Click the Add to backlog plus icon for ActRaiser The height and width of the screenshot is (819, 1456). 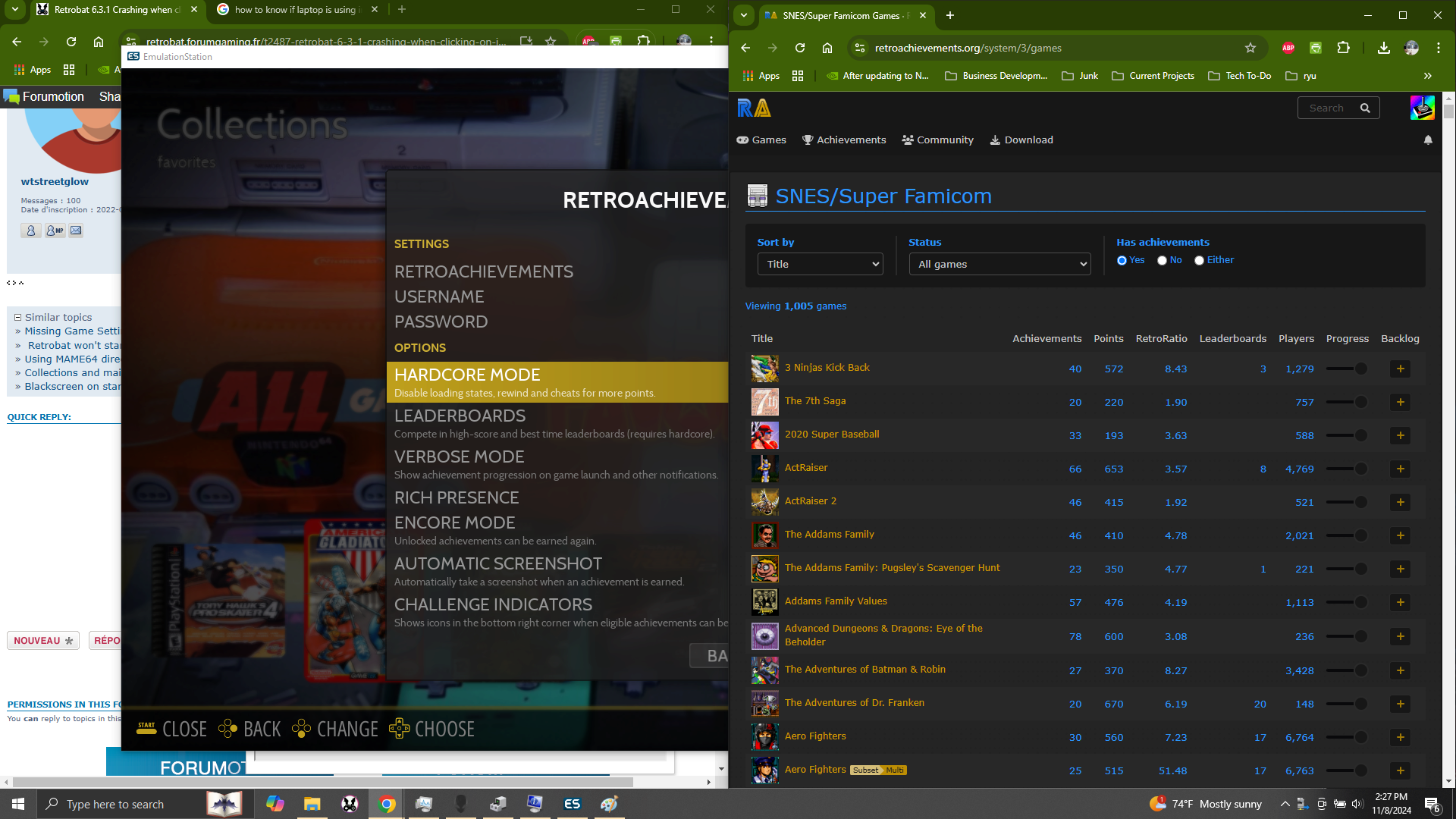click(1400, 468)
